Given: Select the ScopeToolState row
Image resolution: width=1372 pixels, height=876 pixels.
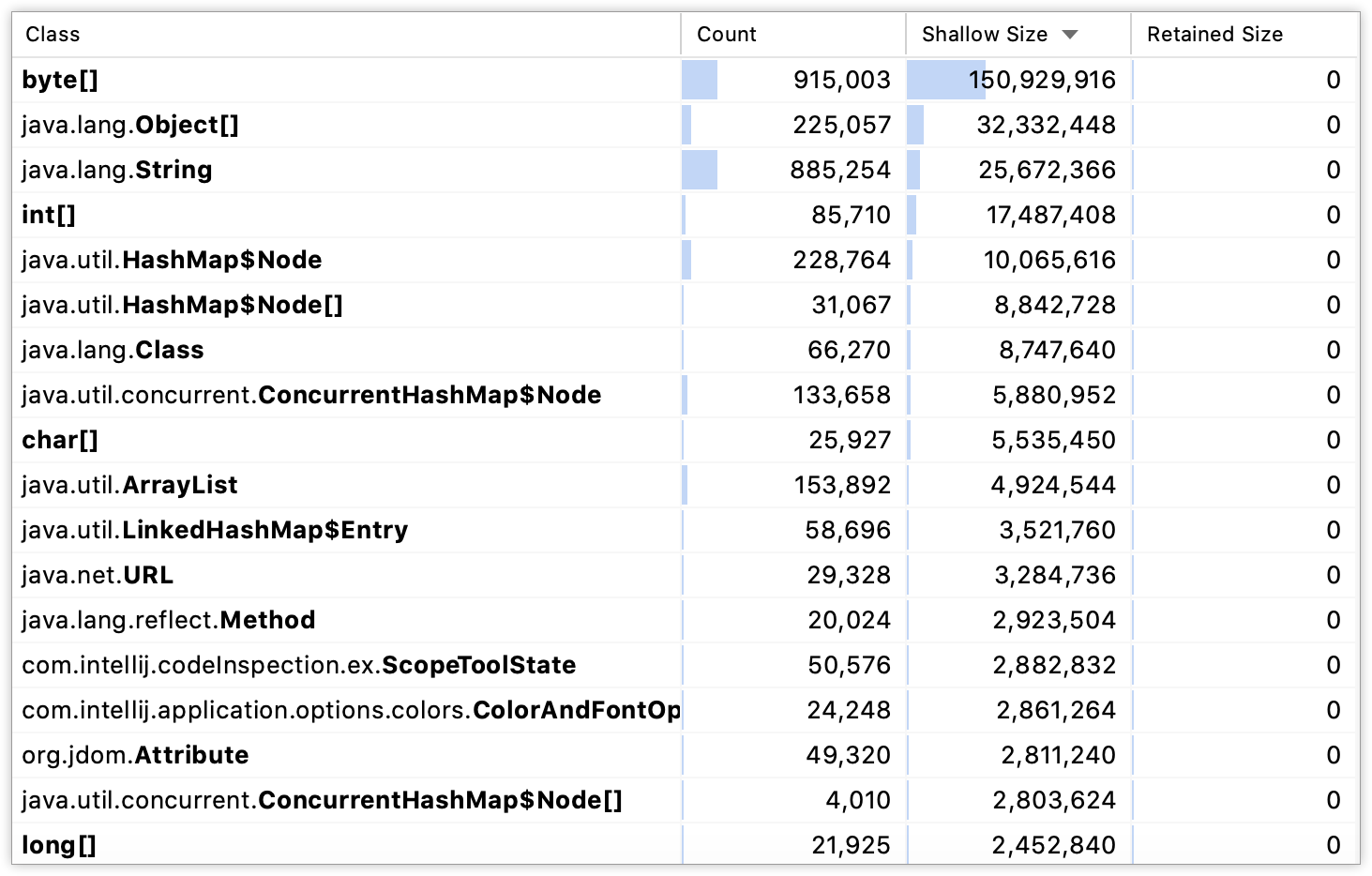Looking at the screenshot, I should 298,665.
